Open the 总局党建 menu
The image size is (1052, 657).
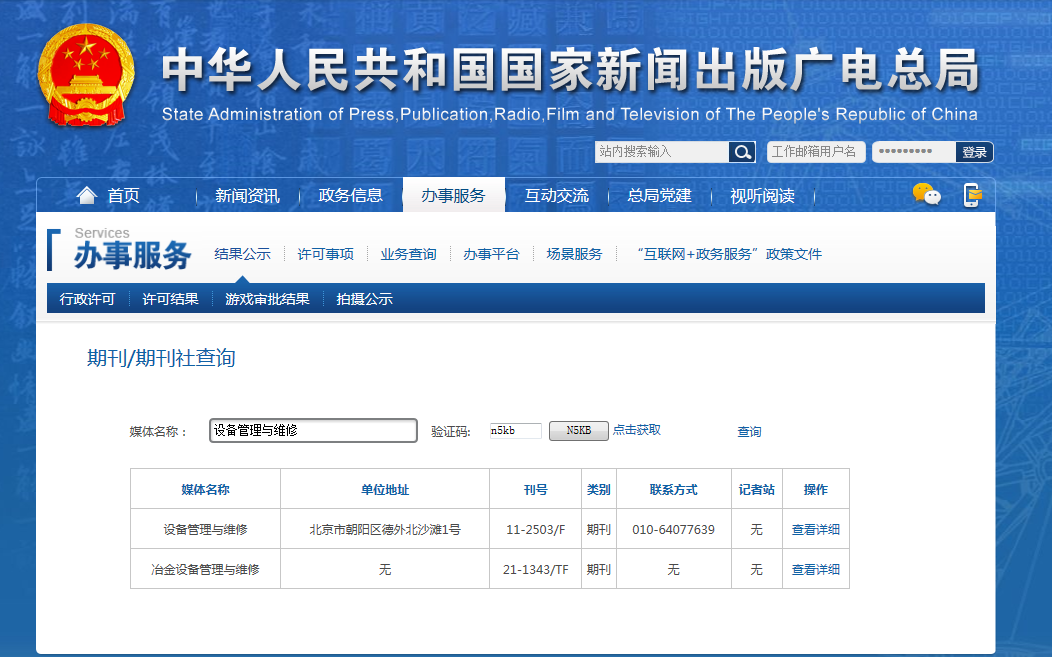pyautogui.click(x=660, y=195)
